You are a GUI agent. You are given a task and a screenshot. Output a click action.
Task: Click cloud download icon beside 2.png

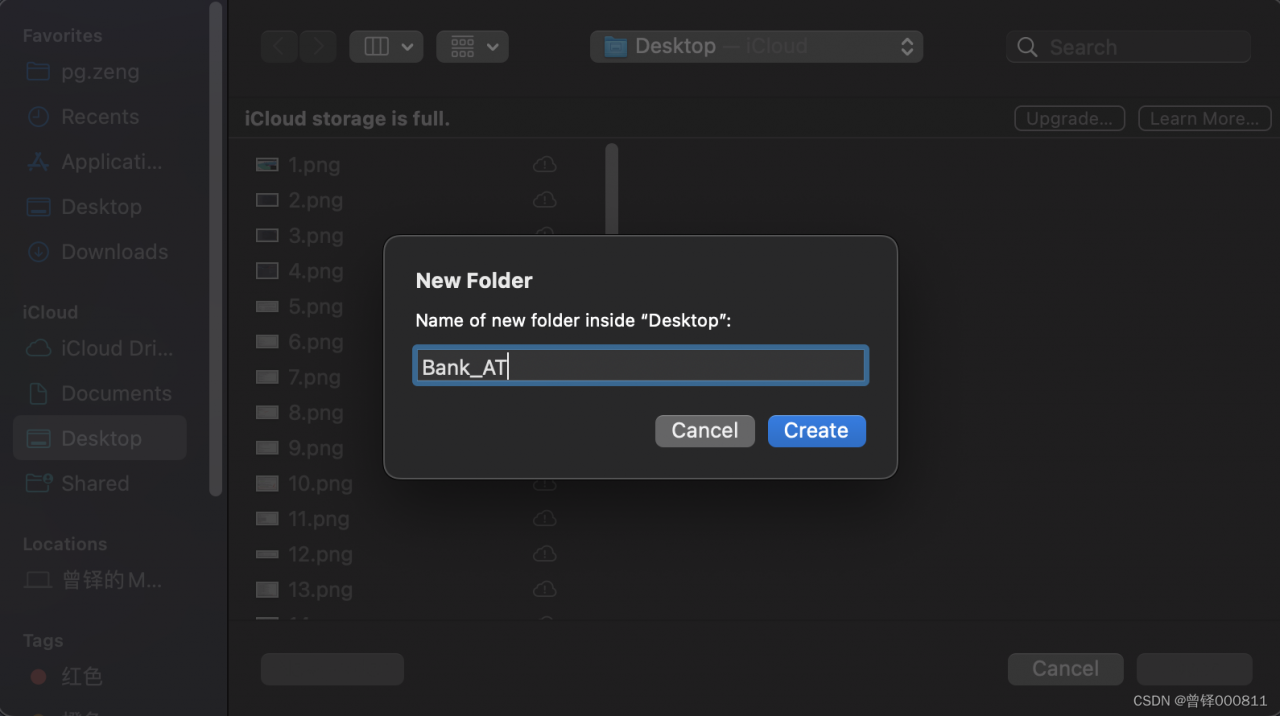[x=544, y=200]
